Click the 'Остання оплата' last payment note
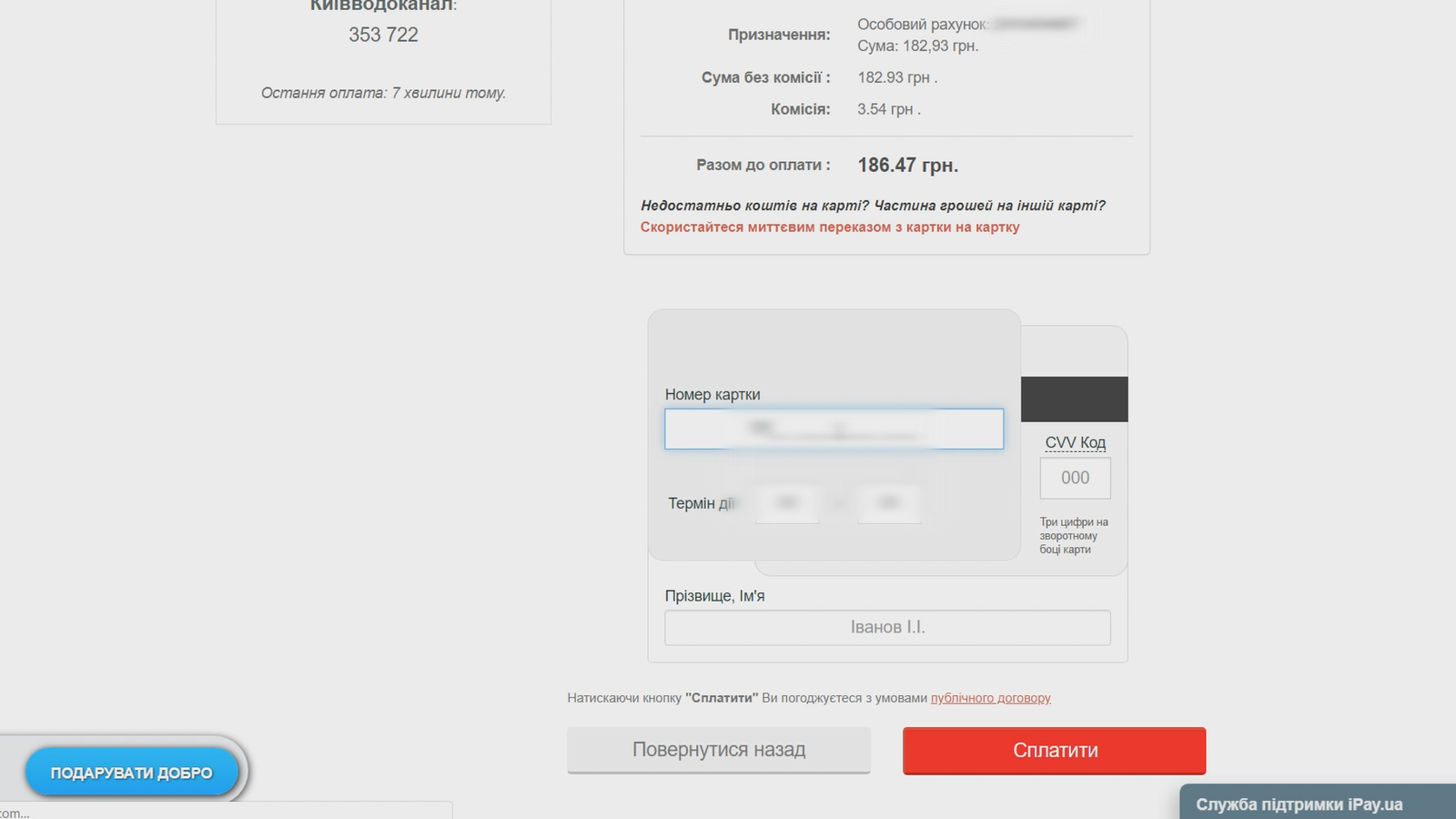This screenshot has height=819, width=1456. click(x=383, y=93)
